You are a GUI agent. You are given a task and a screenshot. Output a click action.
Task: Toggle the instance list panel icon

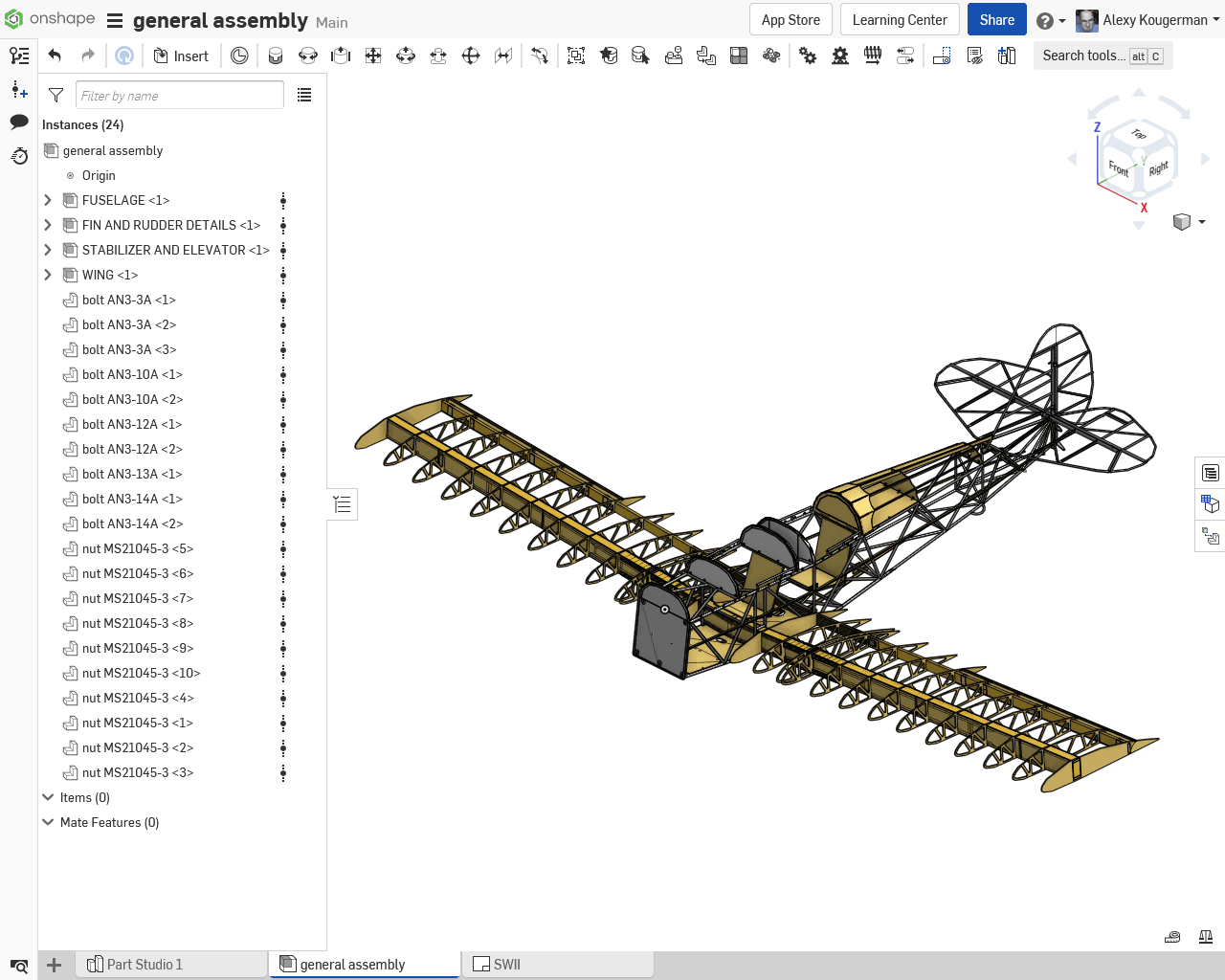pyautogui.click(x=19, y=56)
